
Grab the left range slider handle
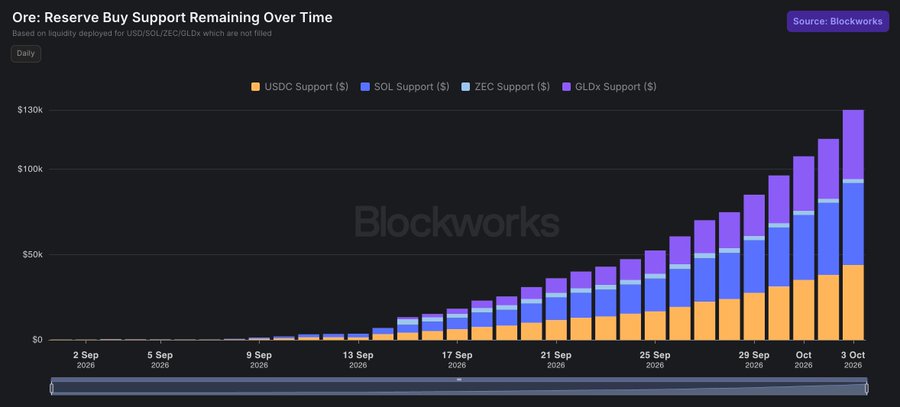click(52, 389)
